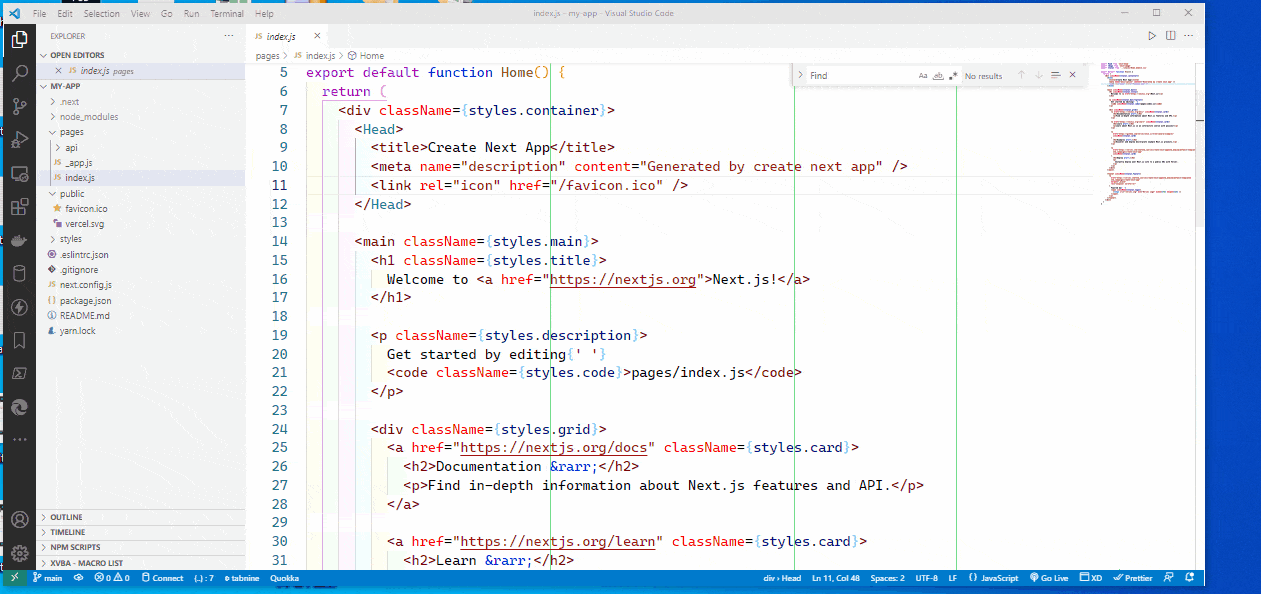Open the Explorer view in activity bar
The image size is (1261, 594).
(19, 41)
